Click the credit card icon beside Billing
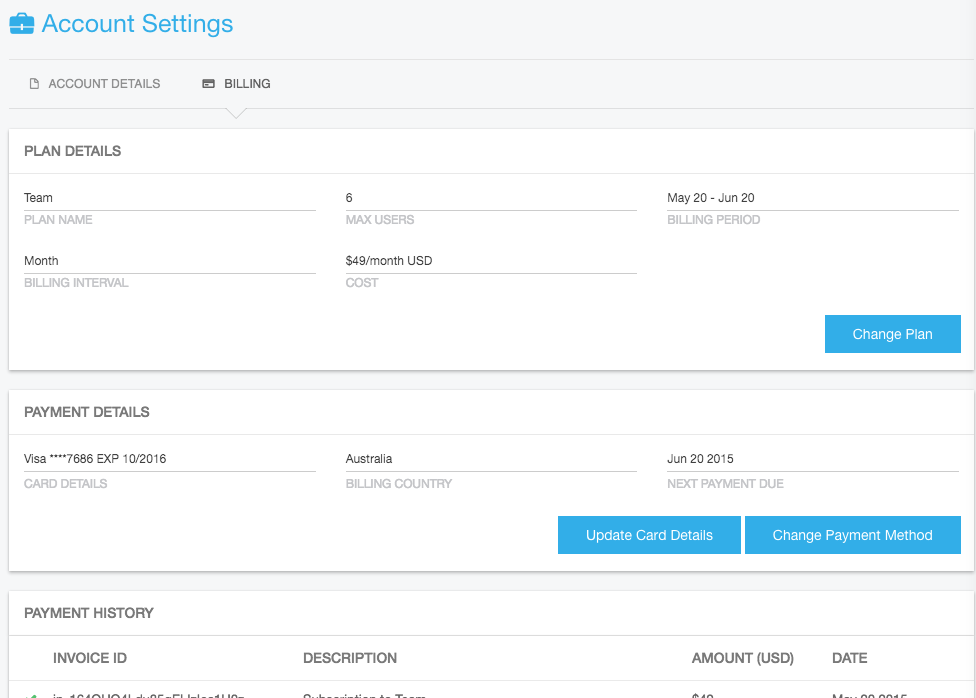This screenshot has height=698, width=976. tap(209, 83)
